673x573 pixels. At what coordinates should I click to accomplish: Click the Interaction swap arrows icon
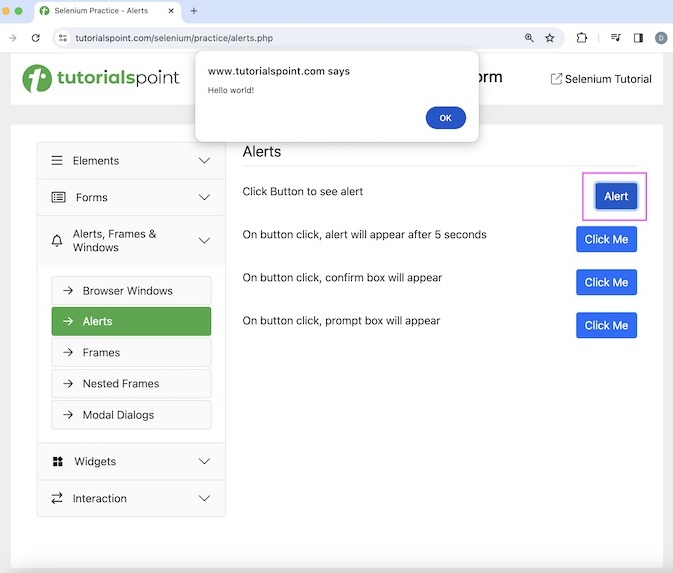pos(57,498)
